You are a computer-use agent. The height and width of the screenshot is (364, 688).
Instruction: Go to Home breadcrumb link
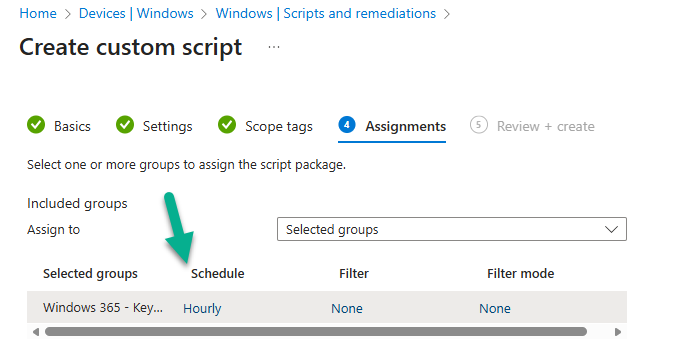coord(38,14)
